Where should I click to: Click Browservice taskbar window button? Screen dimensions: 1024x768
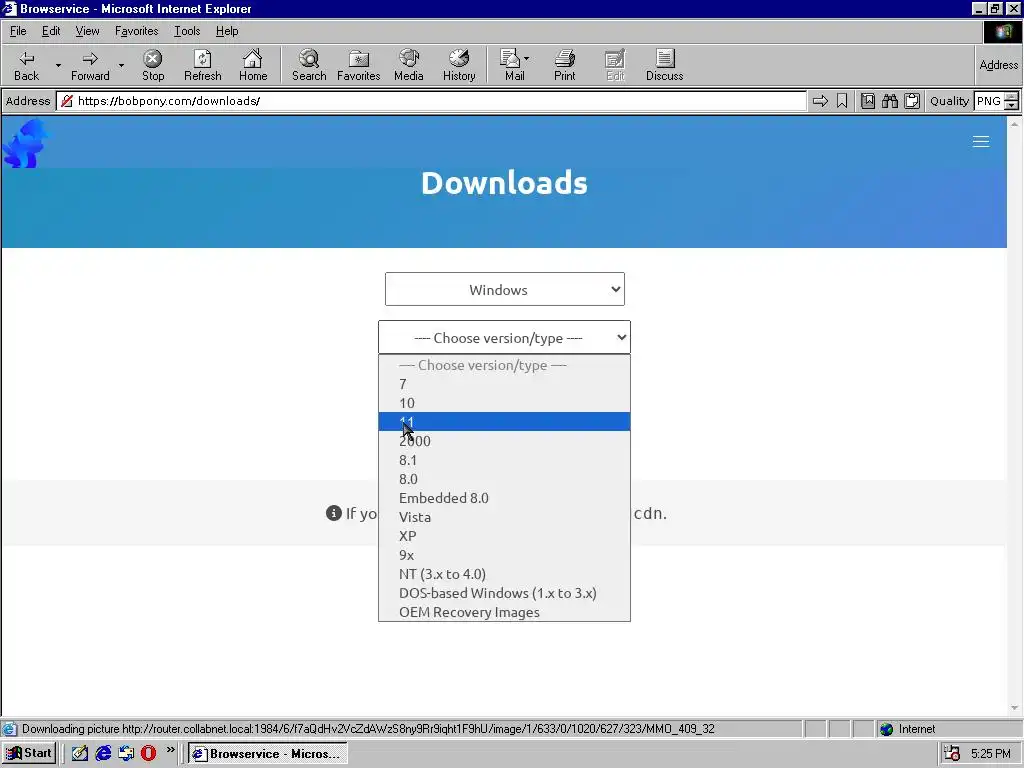pos(268,754)
